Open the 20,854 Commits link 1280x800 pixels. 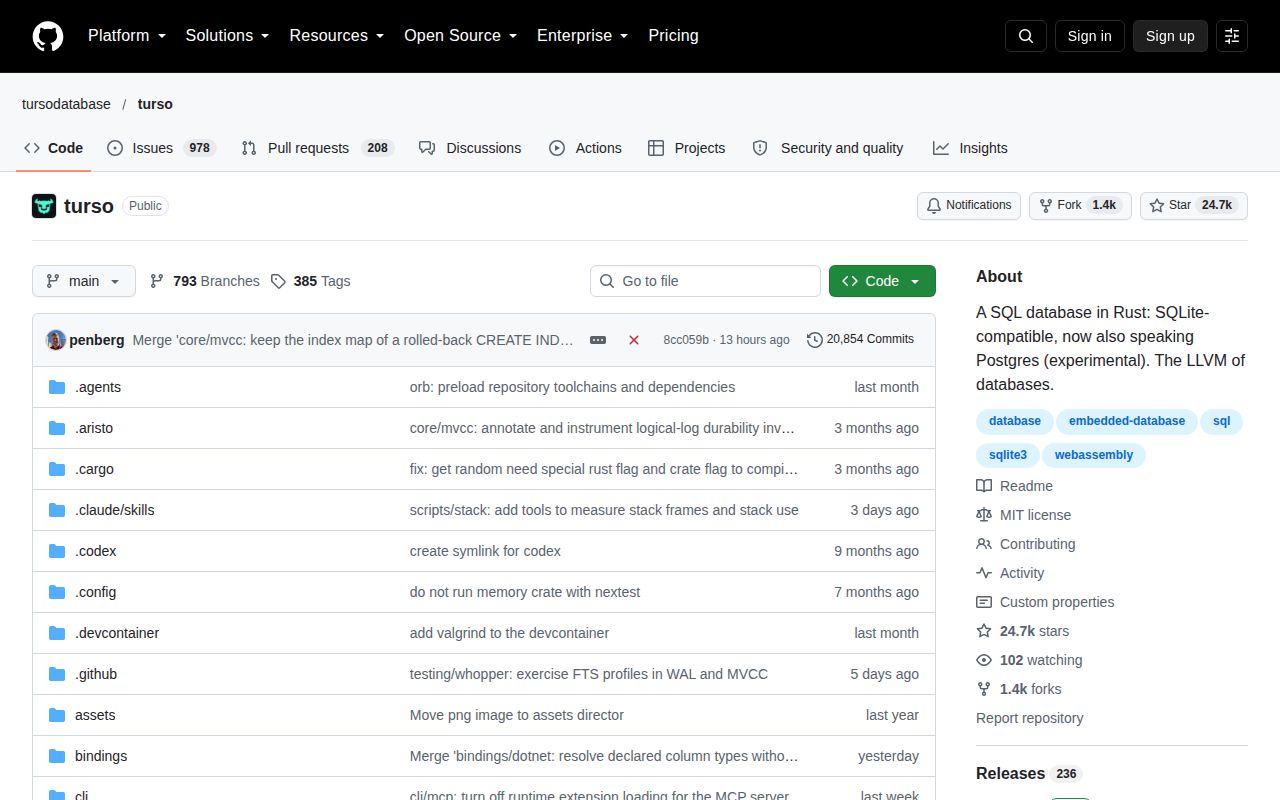point(860,340)
